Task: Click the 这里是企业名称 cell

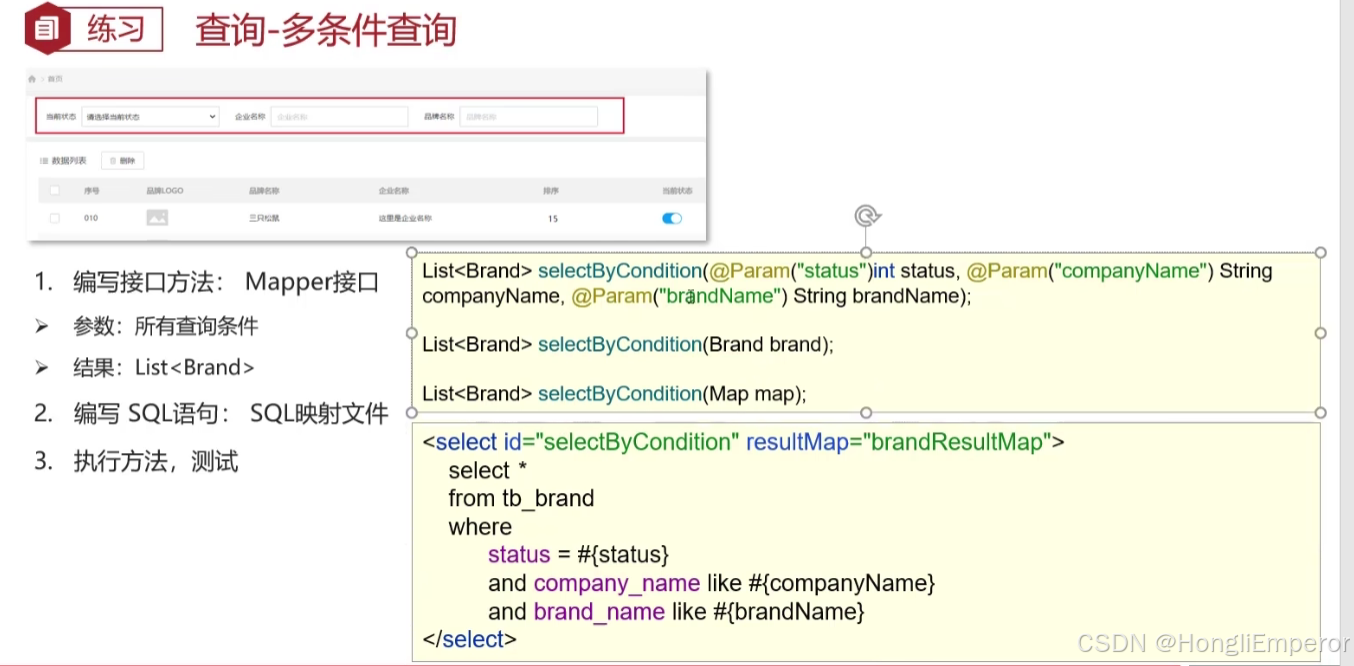Action: pyautogui.click(x=405, y=218)
